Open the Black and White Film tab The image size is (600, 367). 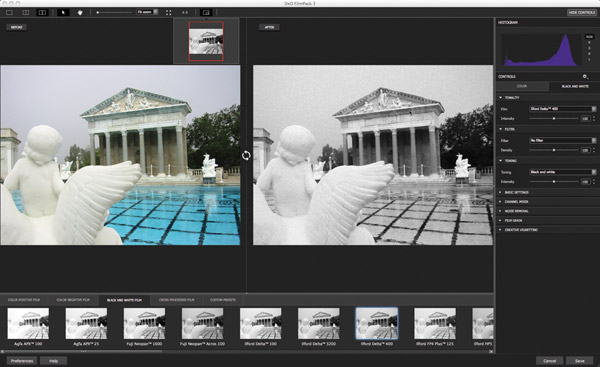coord(124,300)
